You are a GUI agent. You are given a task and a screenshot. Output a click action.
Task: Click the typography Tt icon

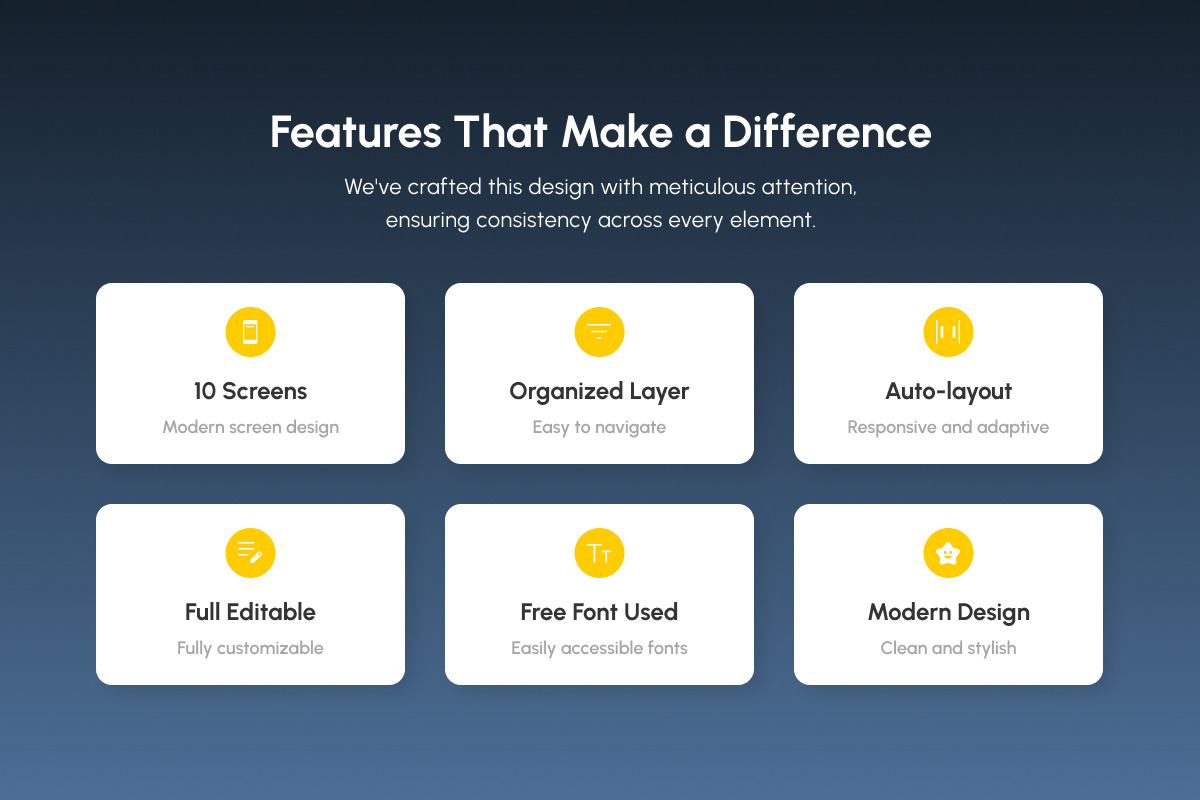(x=599, y=553)
